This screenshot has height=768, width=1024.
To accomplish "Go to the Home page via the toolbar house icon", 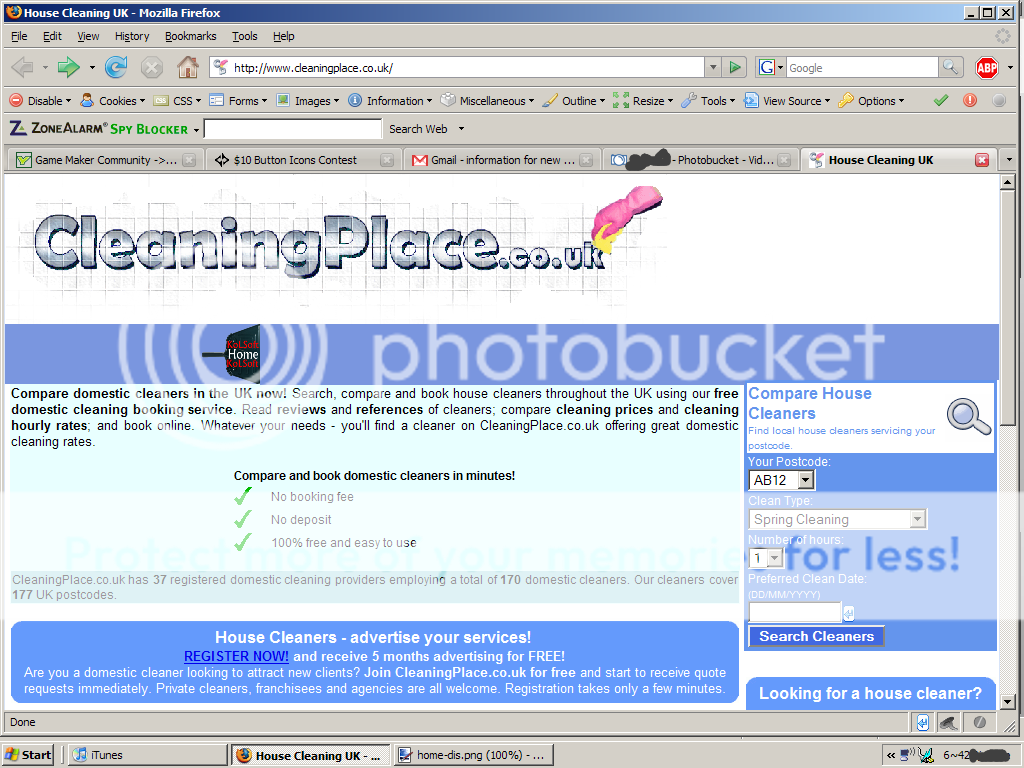I will point(188,67).
